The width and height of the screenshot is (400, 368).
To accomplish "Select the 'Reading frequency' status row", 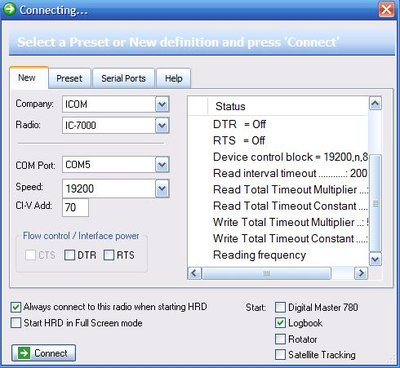I will click(x=278, y=255).
